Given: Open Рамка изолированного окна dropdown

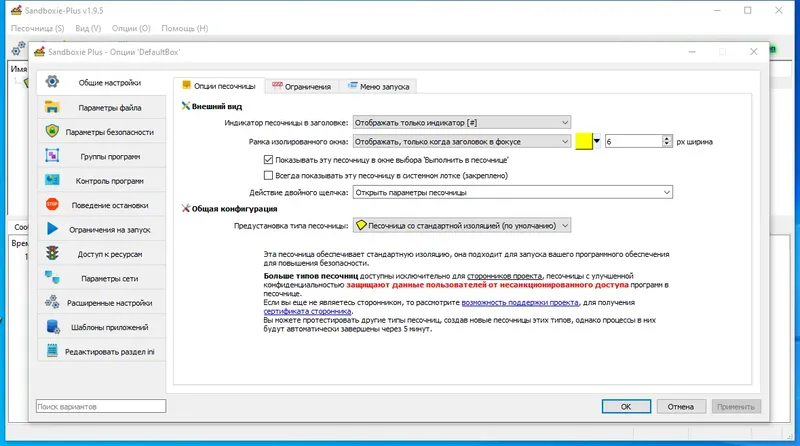Looking at the screenshot, I should coord(462,141).
